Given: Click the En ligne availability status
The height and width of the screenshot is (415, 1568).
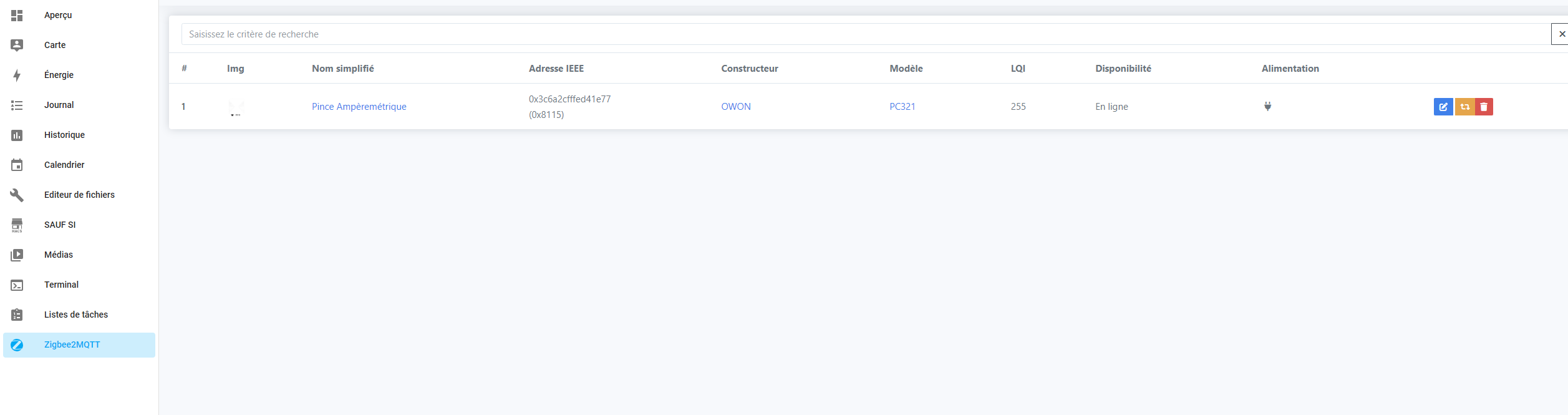Looking at the screenshot, I should [x=1111, y=107].
